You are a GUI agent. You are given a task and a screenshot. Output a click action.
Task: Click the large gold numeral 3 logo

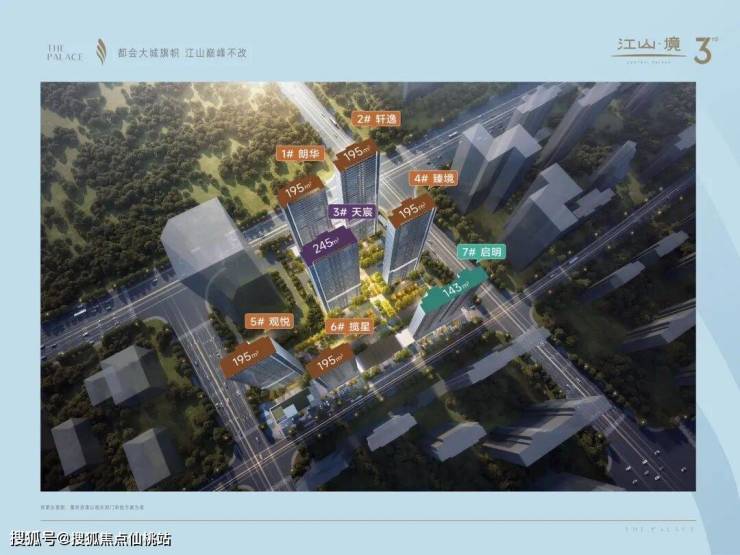point(705,50)
